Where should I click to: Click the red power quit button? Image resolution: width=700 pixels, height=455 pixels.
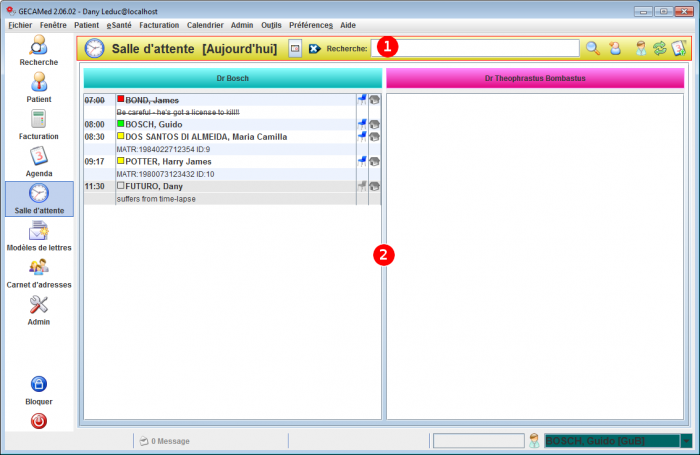tap(38, 421)
